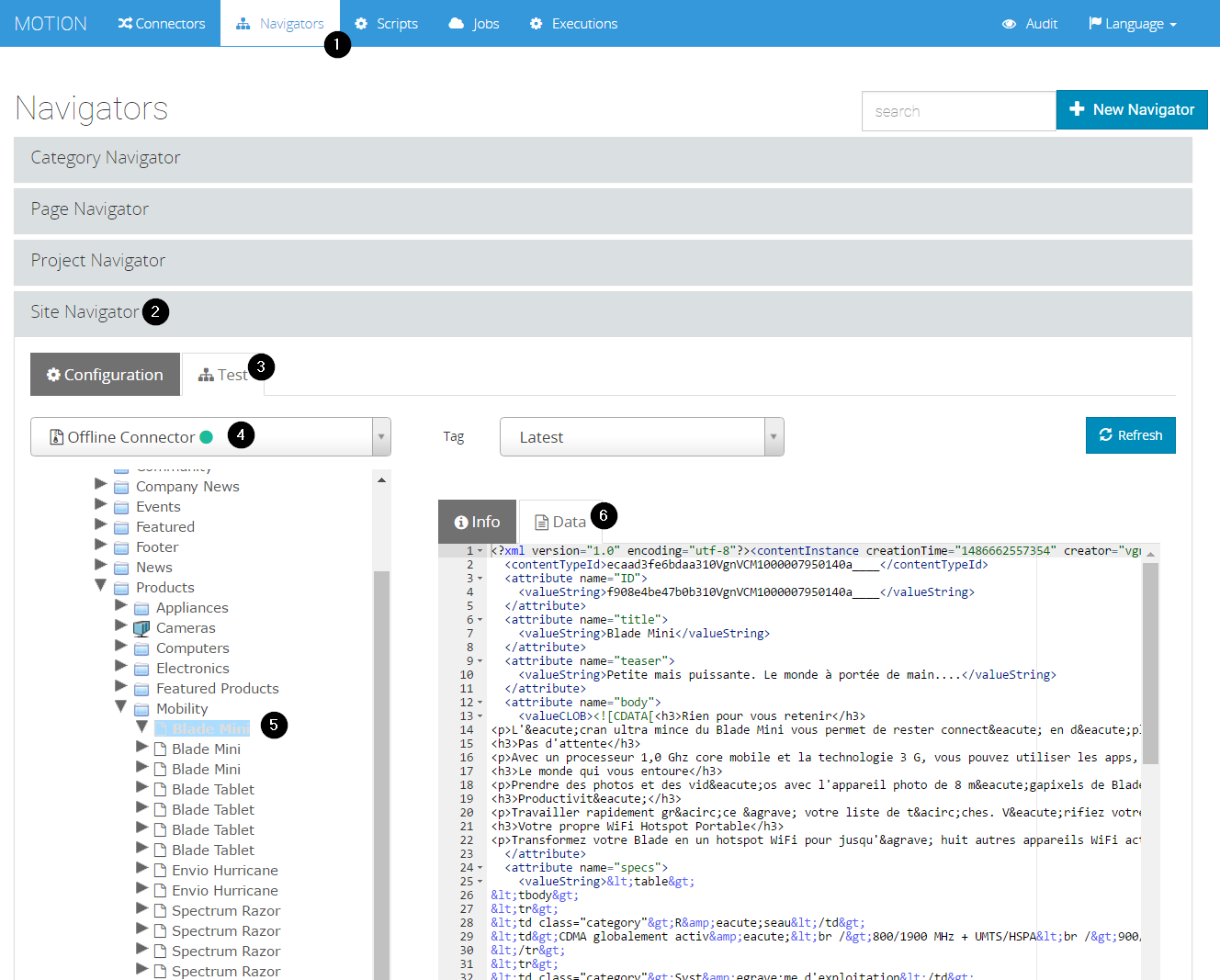This screenshot has width=1220, height=980.
Task: Focus the navigator search field
Action: point(958,111)
